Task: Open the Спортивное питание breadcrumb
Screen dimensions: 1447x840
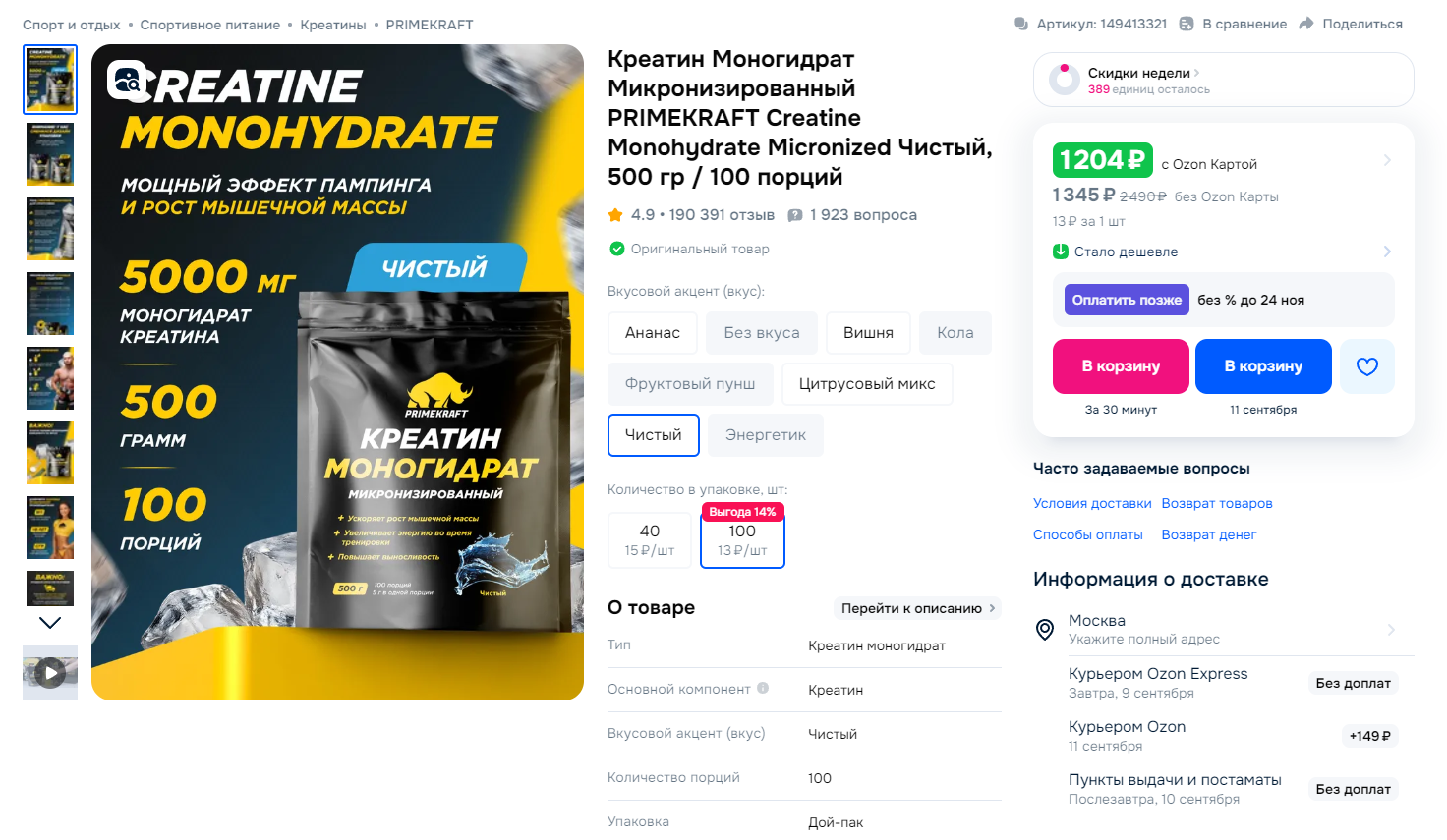Action: 210,25
